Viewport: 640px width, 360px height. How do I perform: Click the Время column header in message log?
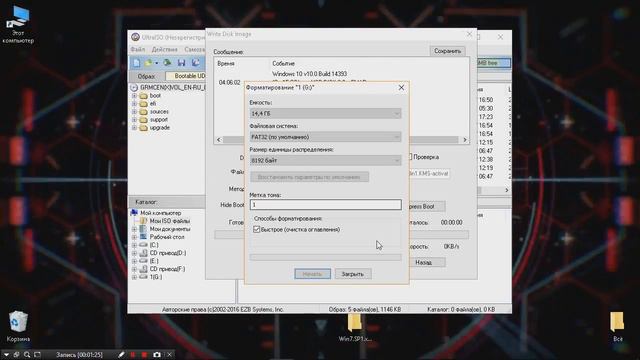point(226,64)
